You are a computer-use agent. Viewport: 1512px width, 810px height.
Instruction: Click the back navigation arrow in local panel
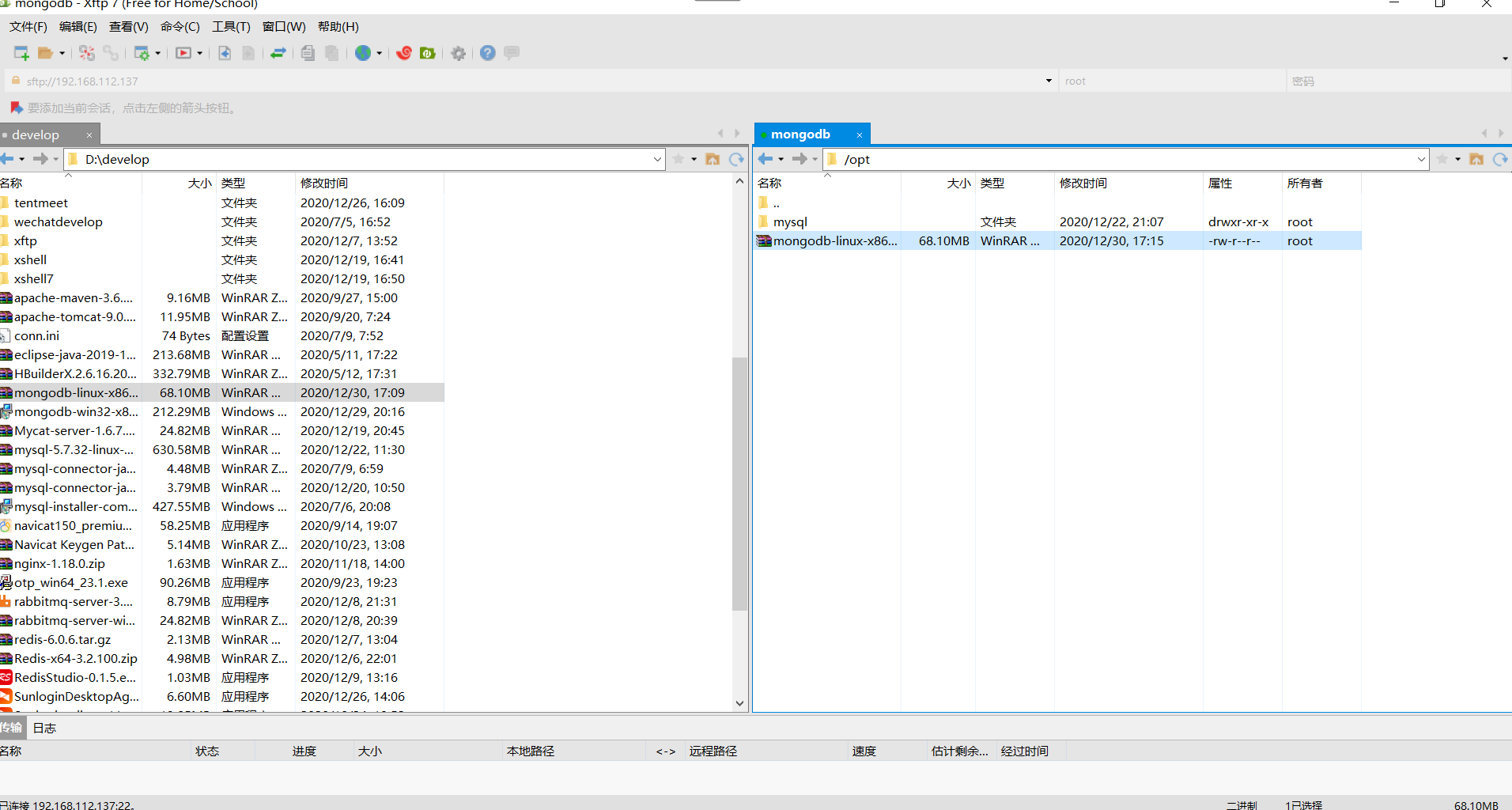[x=8, y=159]
